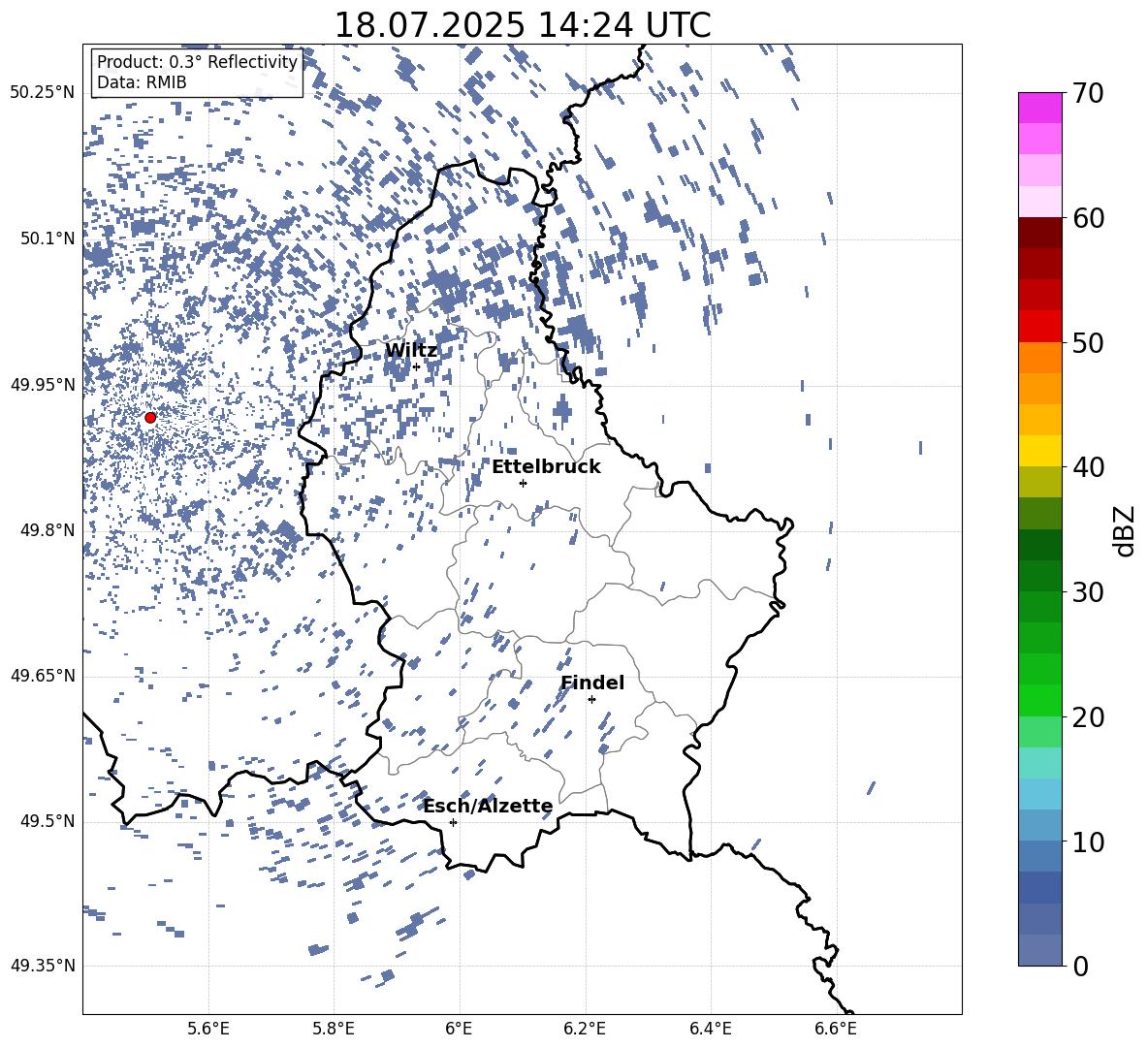Click the 49.95°N latitude label
Image resolution: width=1148 pixels, height=1048 pixels.
click(43, 384)
